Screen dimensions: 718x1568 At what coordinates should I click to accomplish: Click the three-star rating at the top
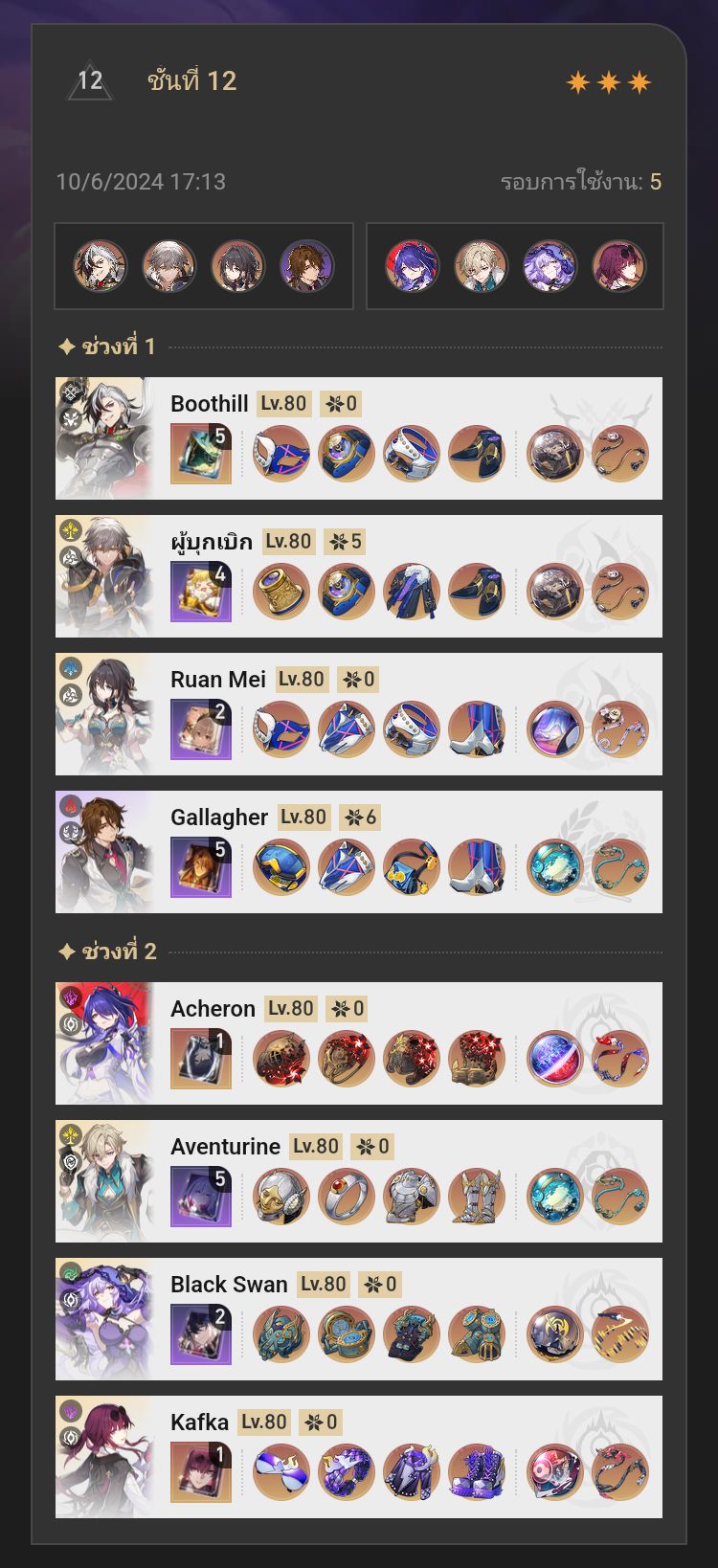click(x=609, y=82)
